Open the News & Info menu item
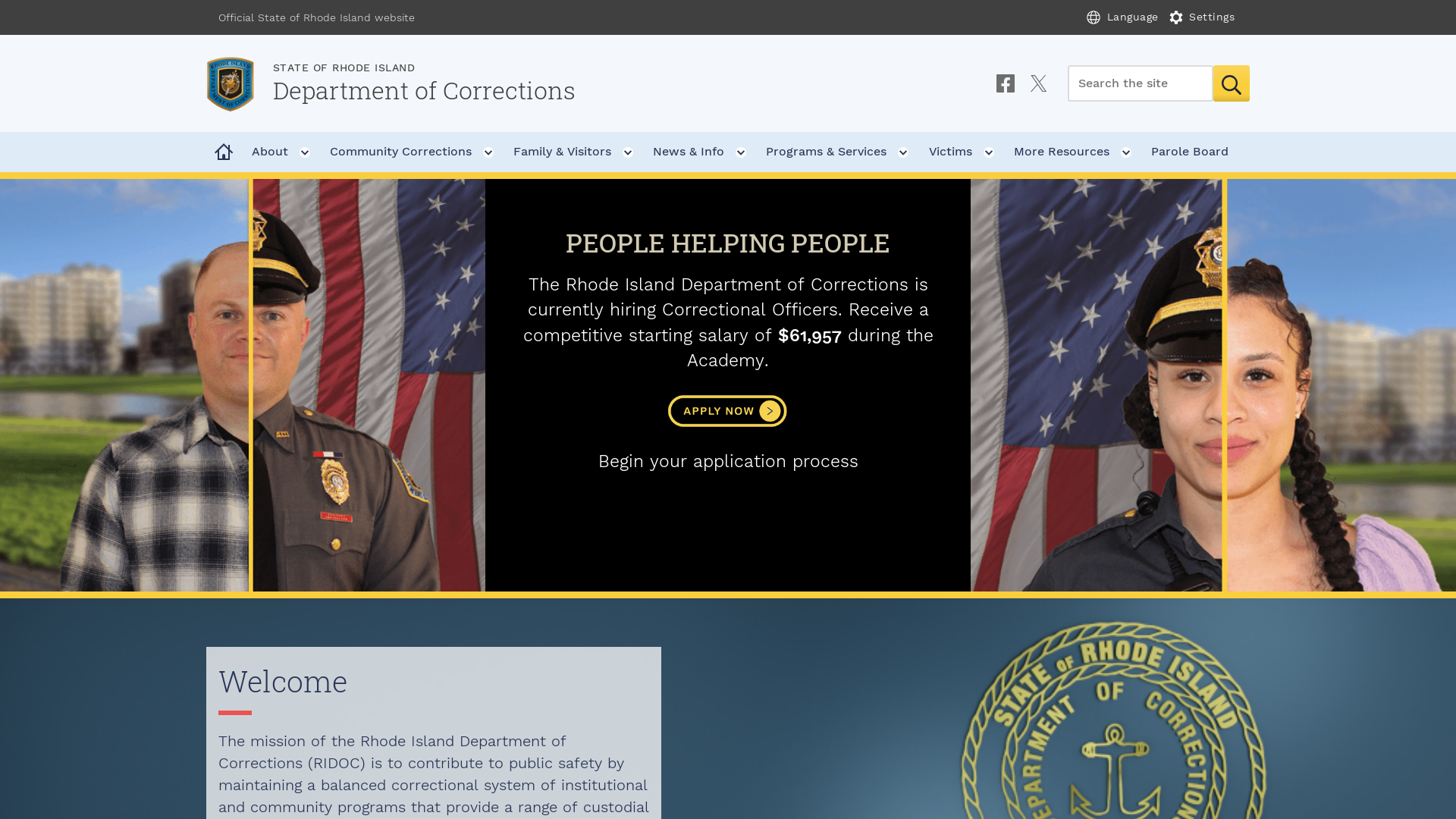This screenshot has width=1456, height=819. [x=689, y=152]
